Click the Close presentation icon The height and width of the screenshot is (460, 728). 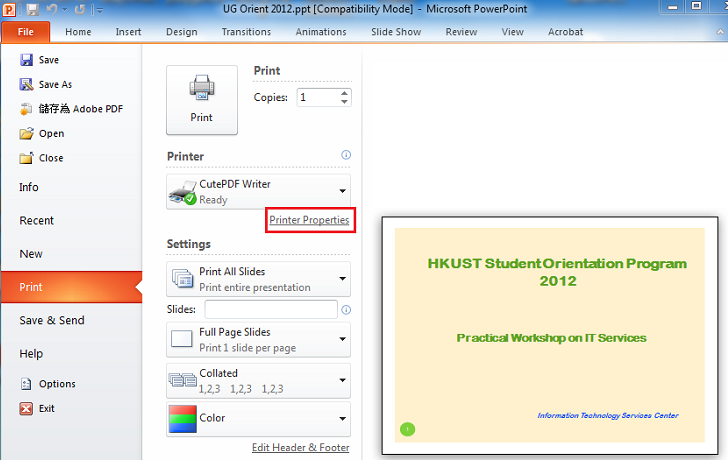click(x=26, y=158)
